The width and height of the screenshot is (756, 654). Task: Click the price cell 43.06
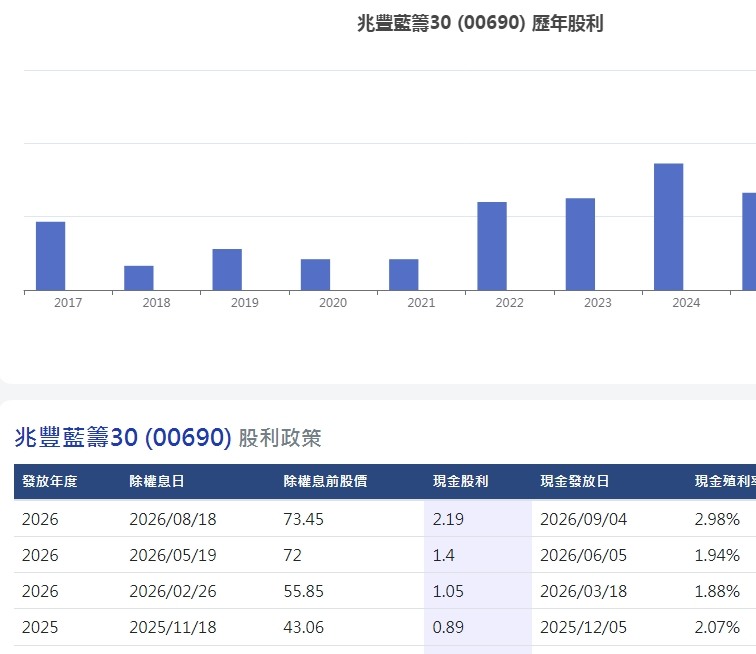pyautogui.click(x=303, y=627)
